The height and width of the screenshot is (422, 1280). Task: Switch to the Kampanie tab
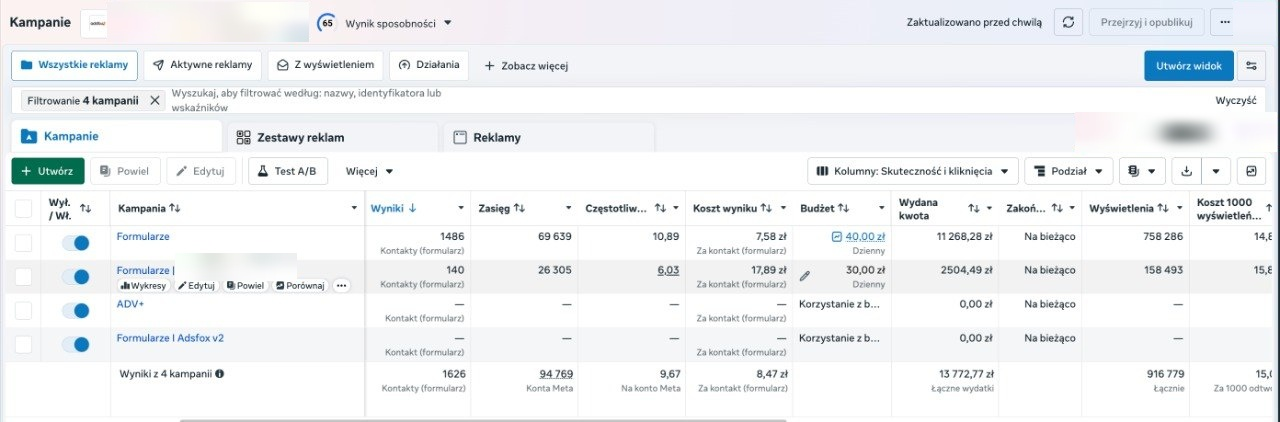pyautogui.click(x=115, y=136)
